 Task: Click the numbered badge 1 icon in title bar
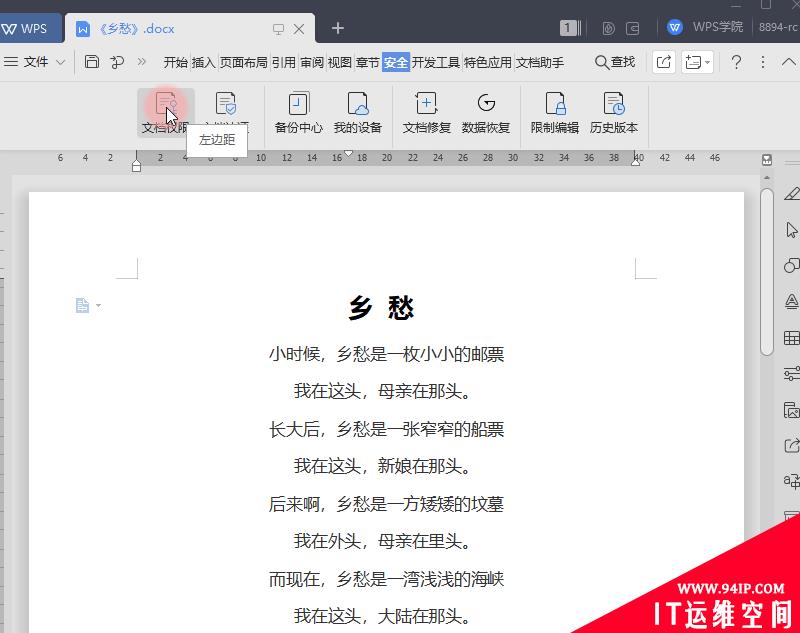click(570, 28)
